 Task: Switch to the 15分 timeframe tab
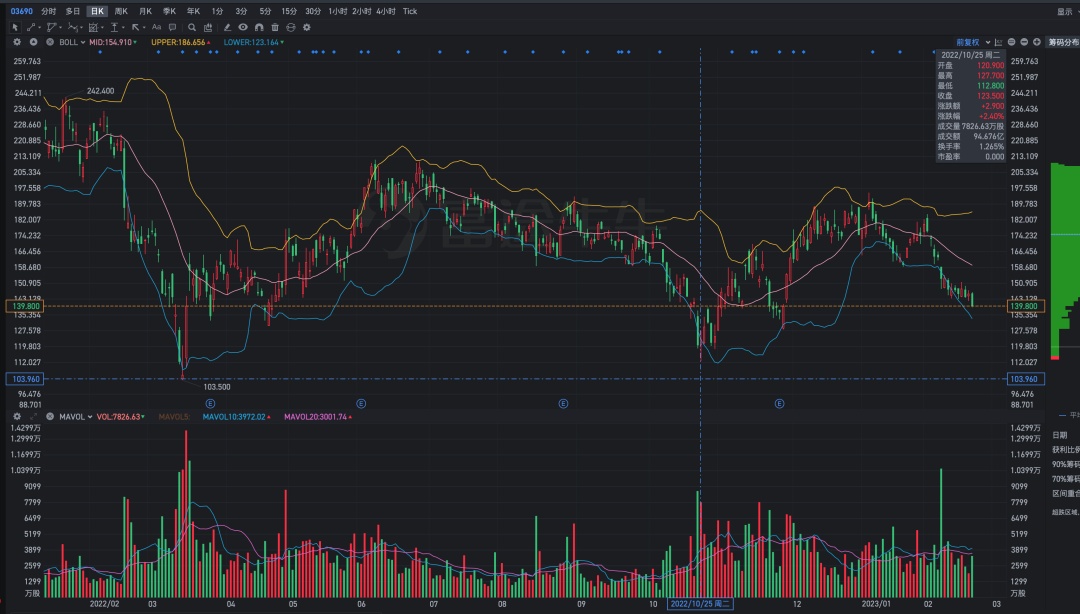[289, 11]
